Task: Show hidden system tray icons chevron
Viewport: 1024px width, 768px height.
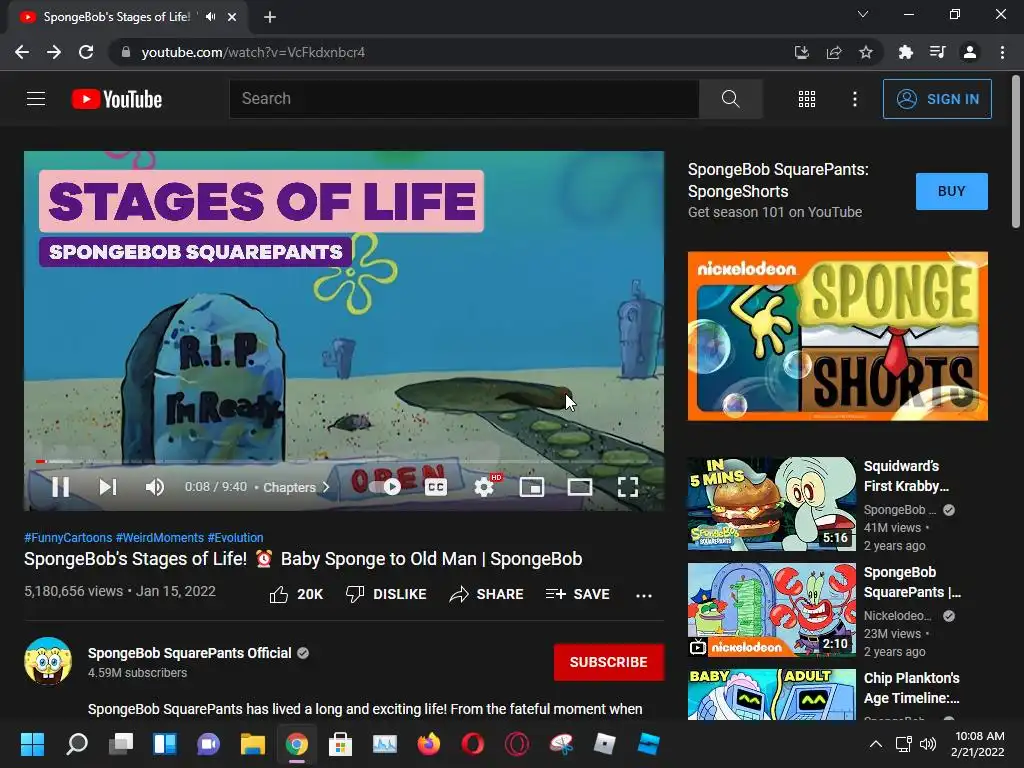Action: (876, 744)
